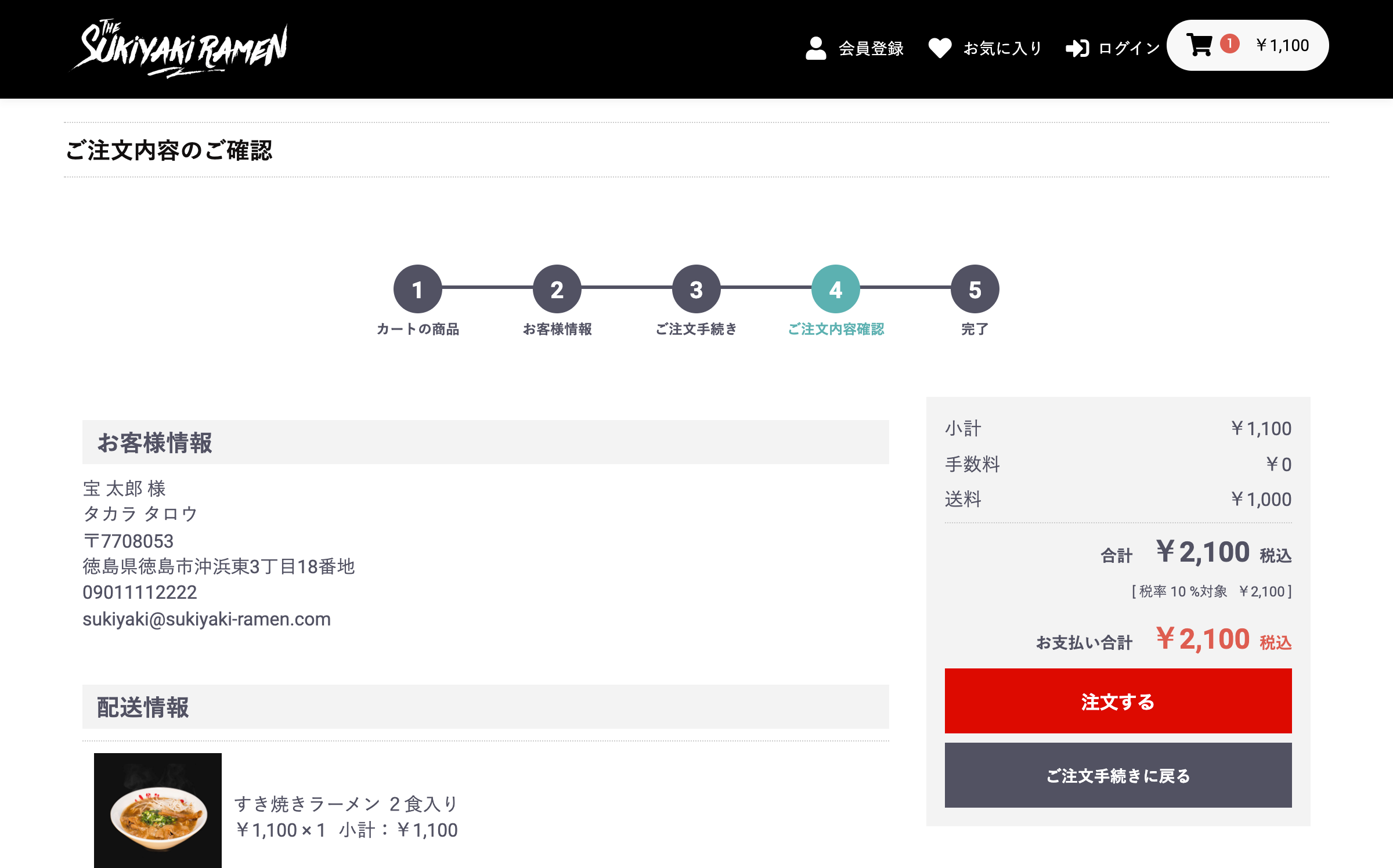Click the cart total ￥1,100 in header
Screen dimensions: 1393x868
click(x=1283, y=45)
